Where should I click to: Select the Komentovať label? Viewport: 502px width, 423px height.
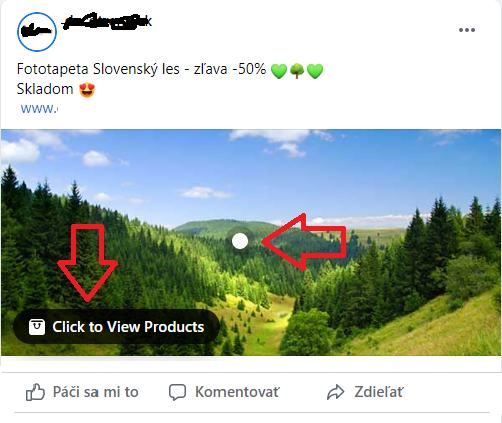tap(237, 392)
